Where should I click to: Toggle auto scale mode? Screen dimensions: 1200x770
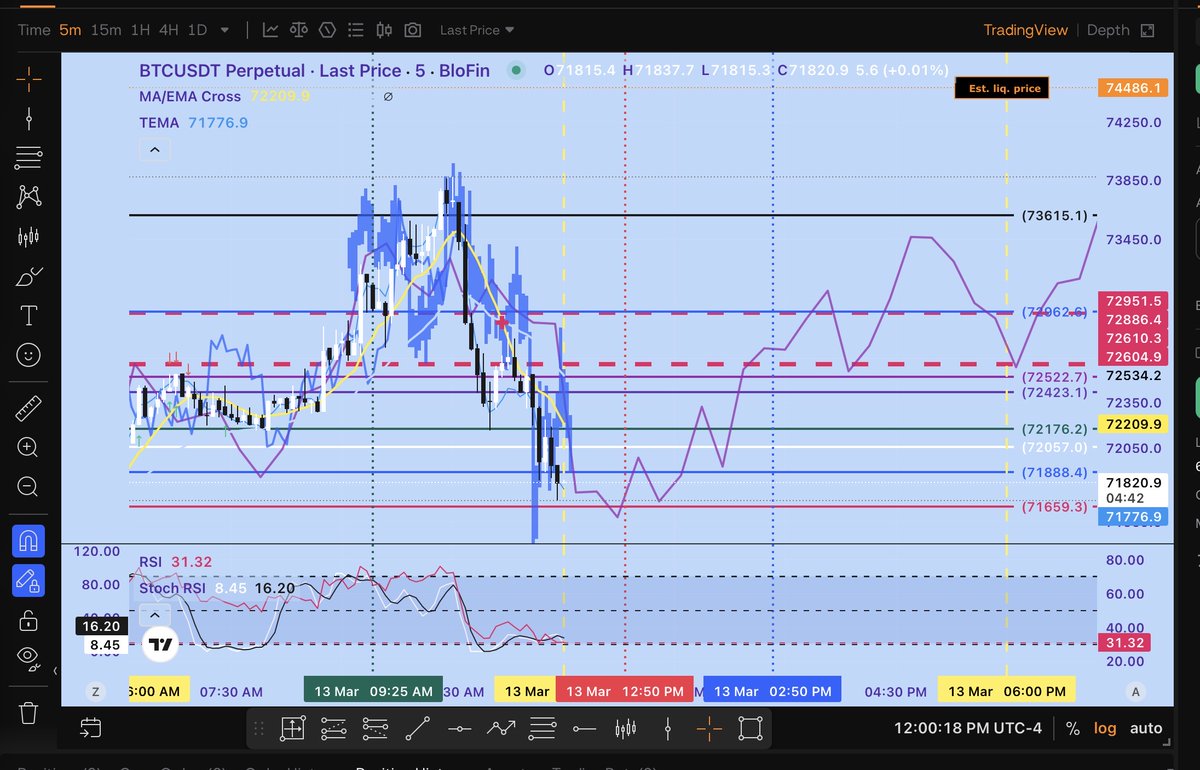point(1146,728)
